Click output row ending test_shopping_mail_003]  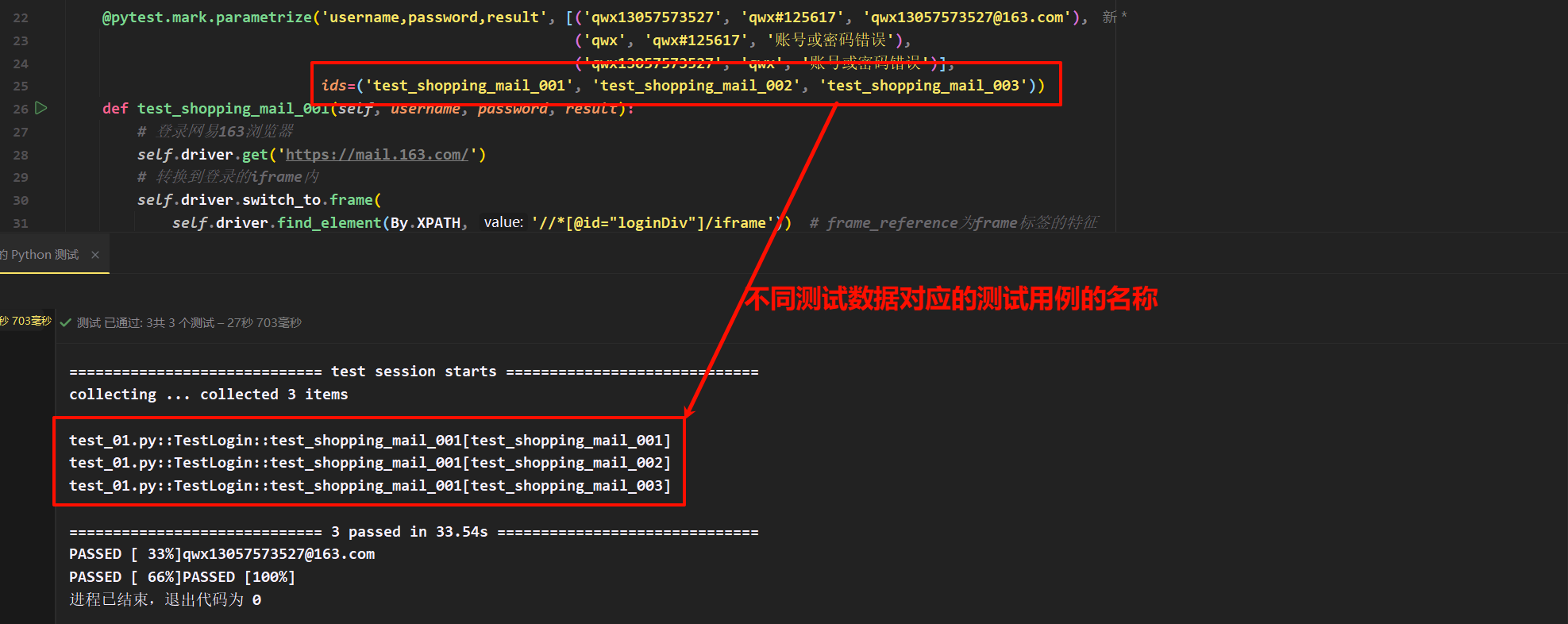[370, 486]
